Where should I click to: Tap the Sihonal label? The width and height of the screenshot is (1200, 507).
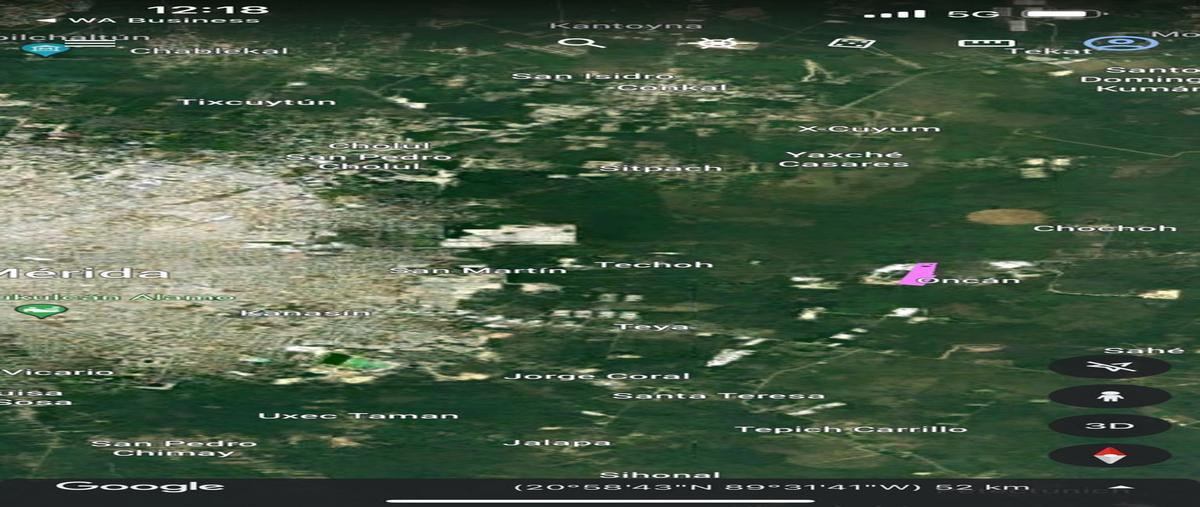pyautogui.click(x=659, y=474)
